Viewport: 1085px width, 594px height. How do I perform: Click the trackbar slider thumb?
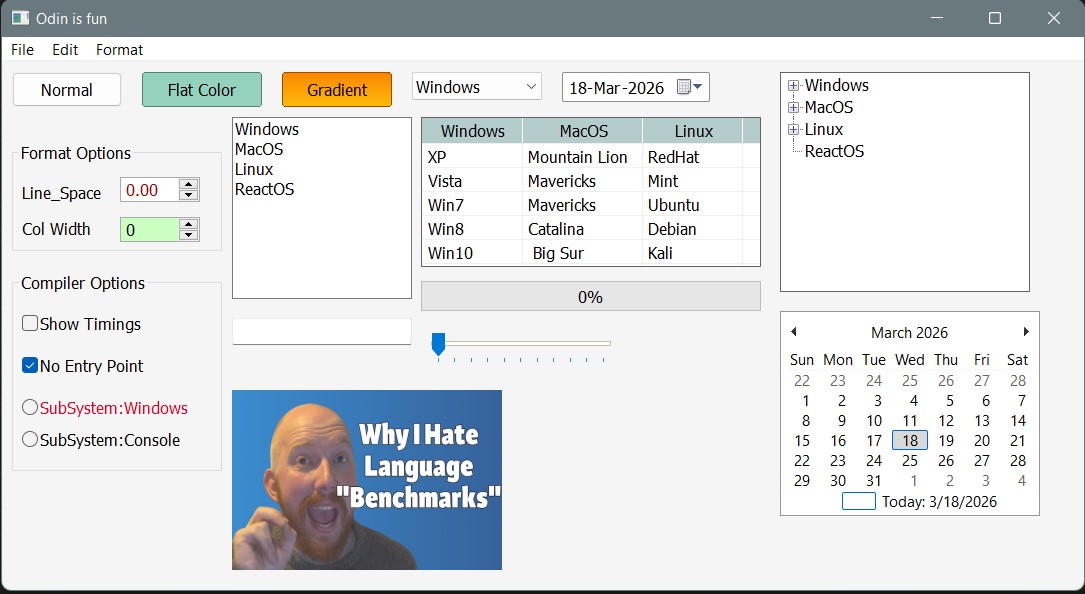pos(438,343)
